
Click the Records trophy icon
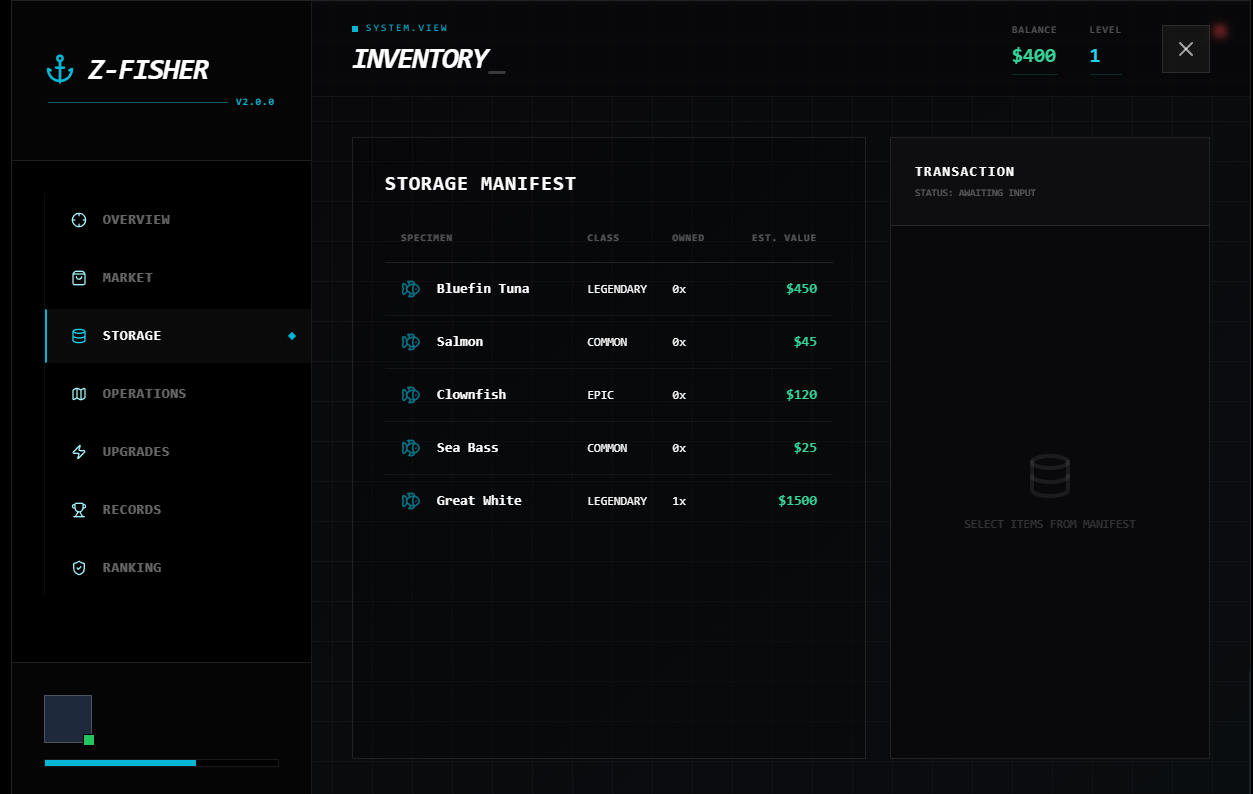point(79,510)
